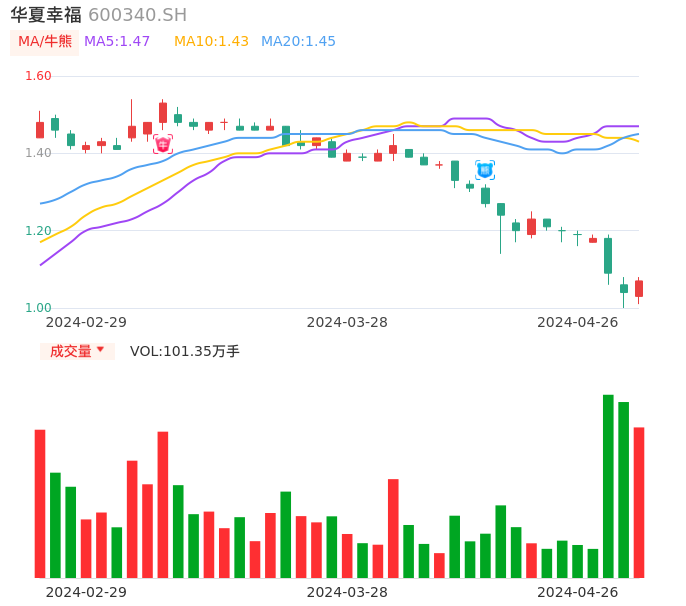Click the last red candlestick at far right
Image resolution: width=686 pixels, height=606 pixels.
(639, 290)
